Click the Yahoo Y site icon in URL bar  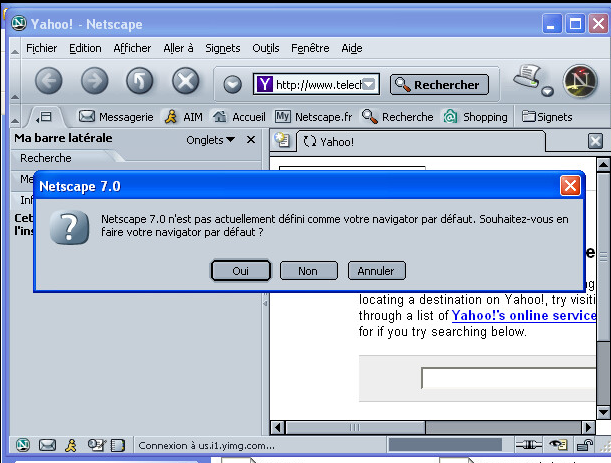pyautogui.click(x=265, y=84)
